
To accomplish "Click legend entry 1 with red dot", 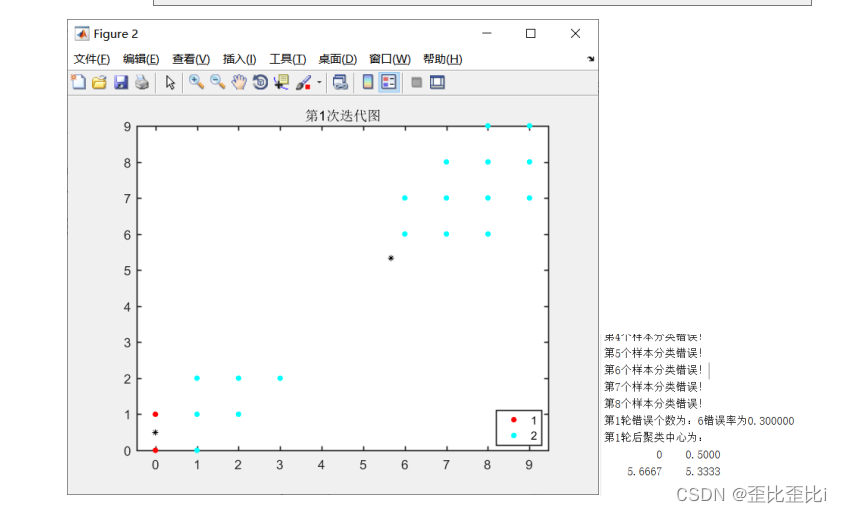I will [x=523, y=420].
